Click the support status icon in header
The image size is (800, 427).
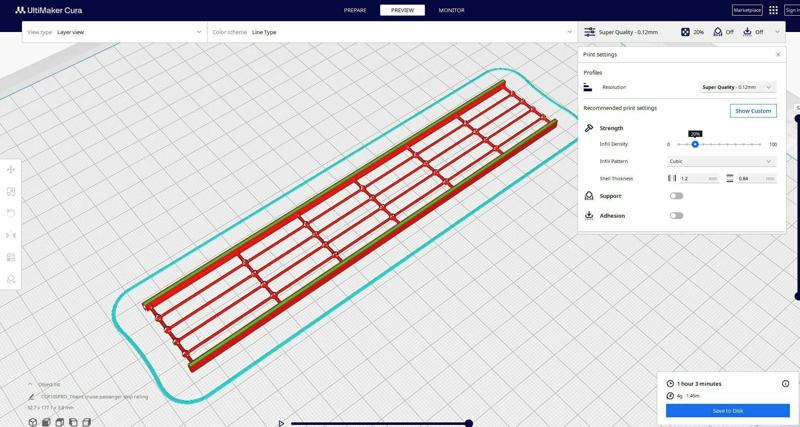(x=717, y=32)
